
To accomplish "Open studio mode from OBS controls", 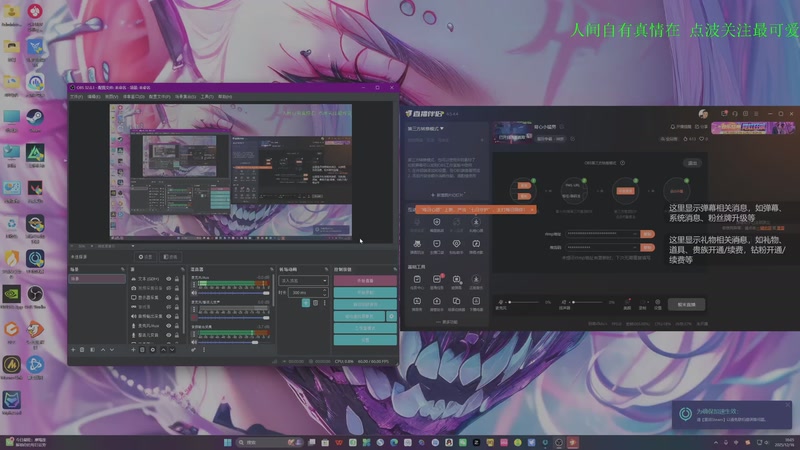I will 365,328.
